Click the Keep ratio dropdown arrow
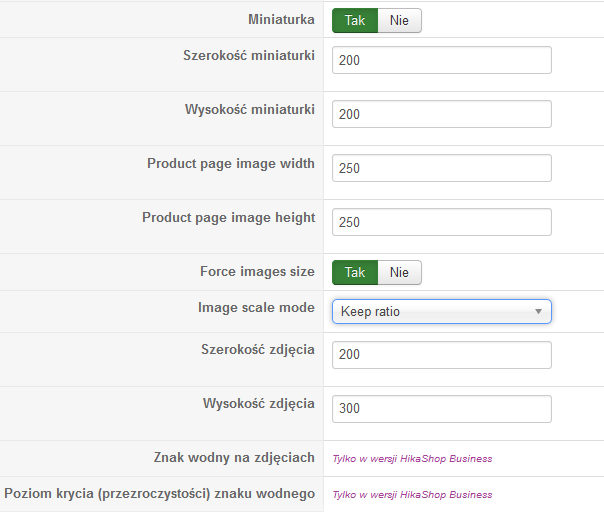 point(538,312)
